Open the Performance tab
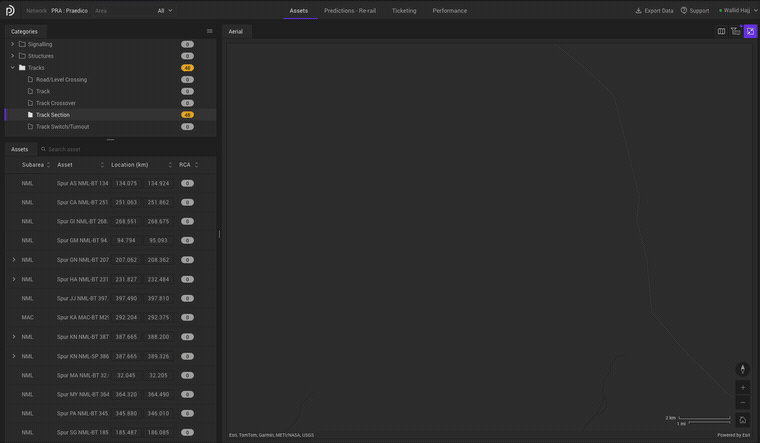 pos(450,11)
